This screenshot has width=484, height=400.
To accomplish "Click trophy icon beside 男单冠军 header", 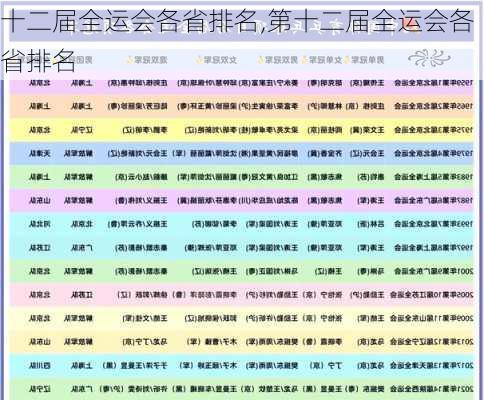I will point(347,60).
